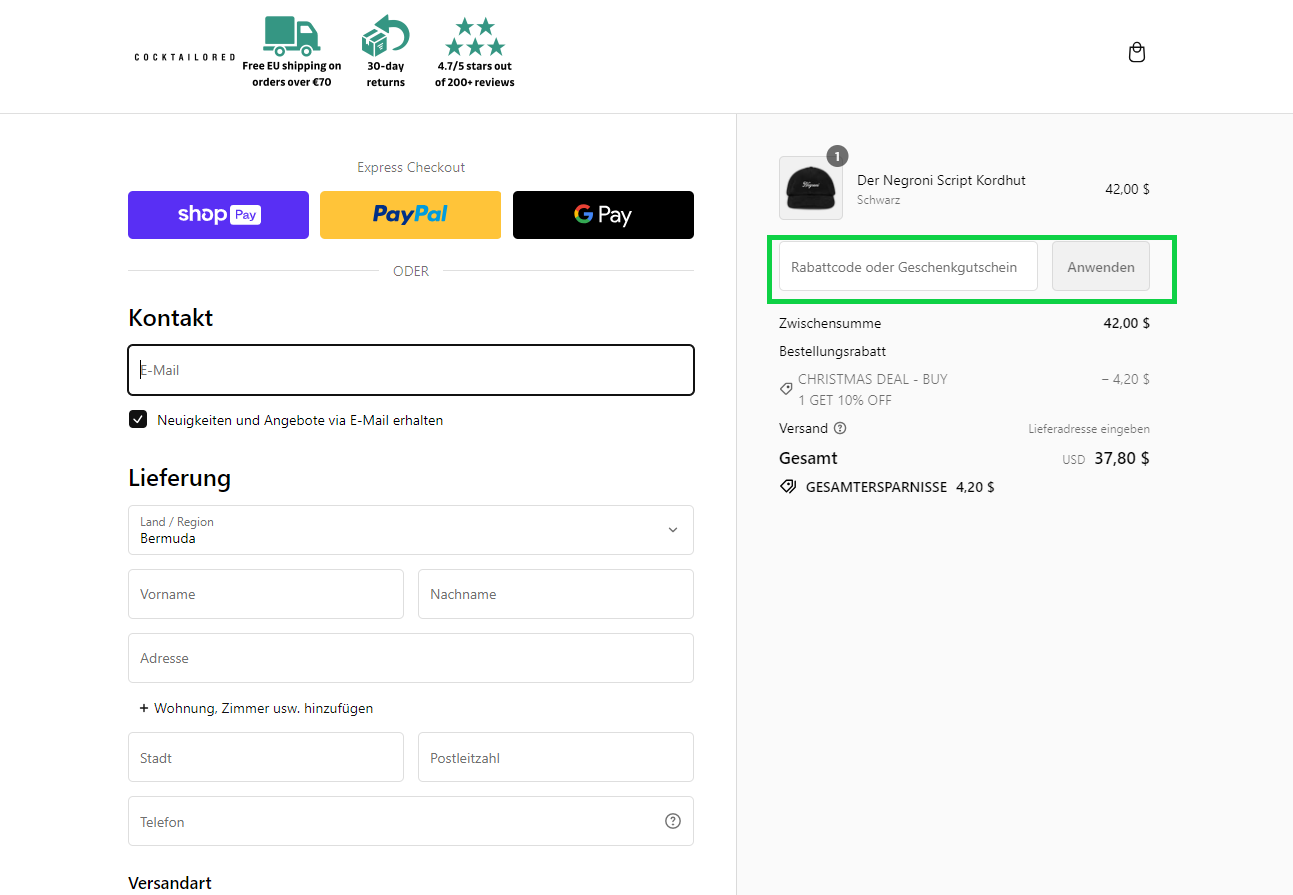Viewport: 1293px width, 895px height.
Task: Click the Kontakt heading
Action: tap(171, 318)
